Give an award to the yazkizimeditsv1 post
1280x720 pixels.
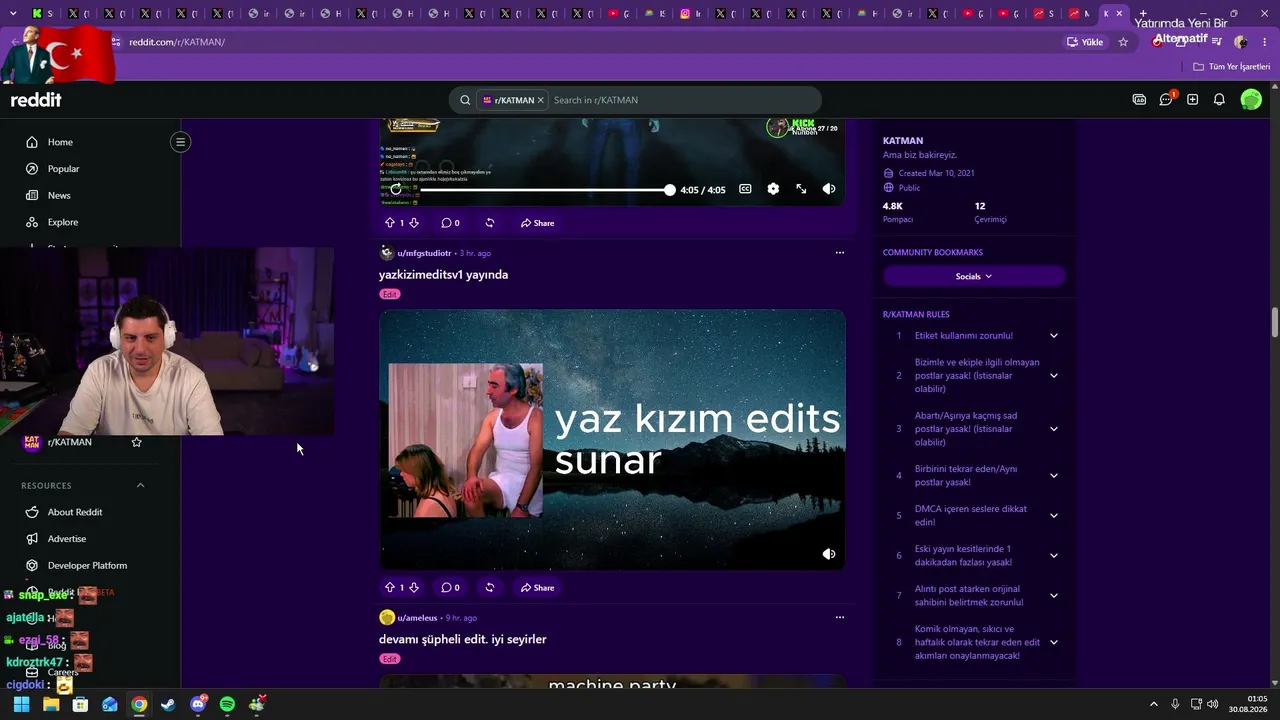pyautogui.click(x=490, y=588)
